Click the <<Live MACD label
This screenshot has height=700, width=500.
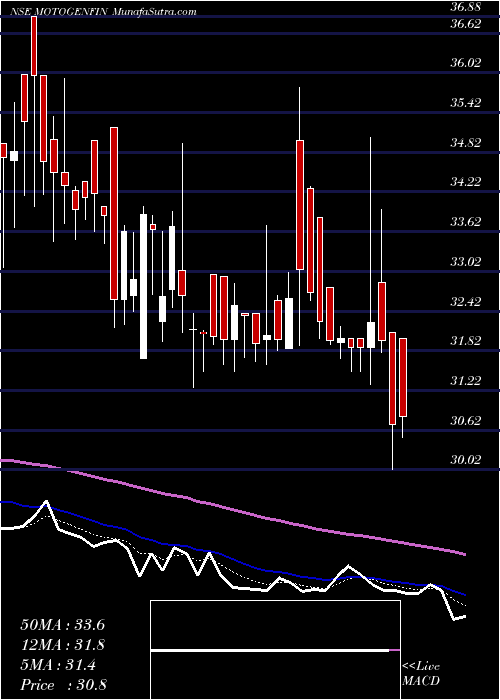(421, 674)
